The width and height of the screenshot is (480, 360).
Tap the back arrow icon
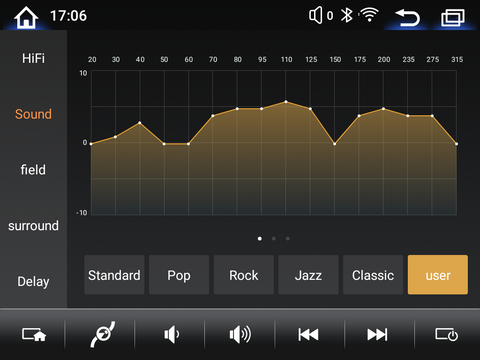pyautogui.click(x=407, y=17)
